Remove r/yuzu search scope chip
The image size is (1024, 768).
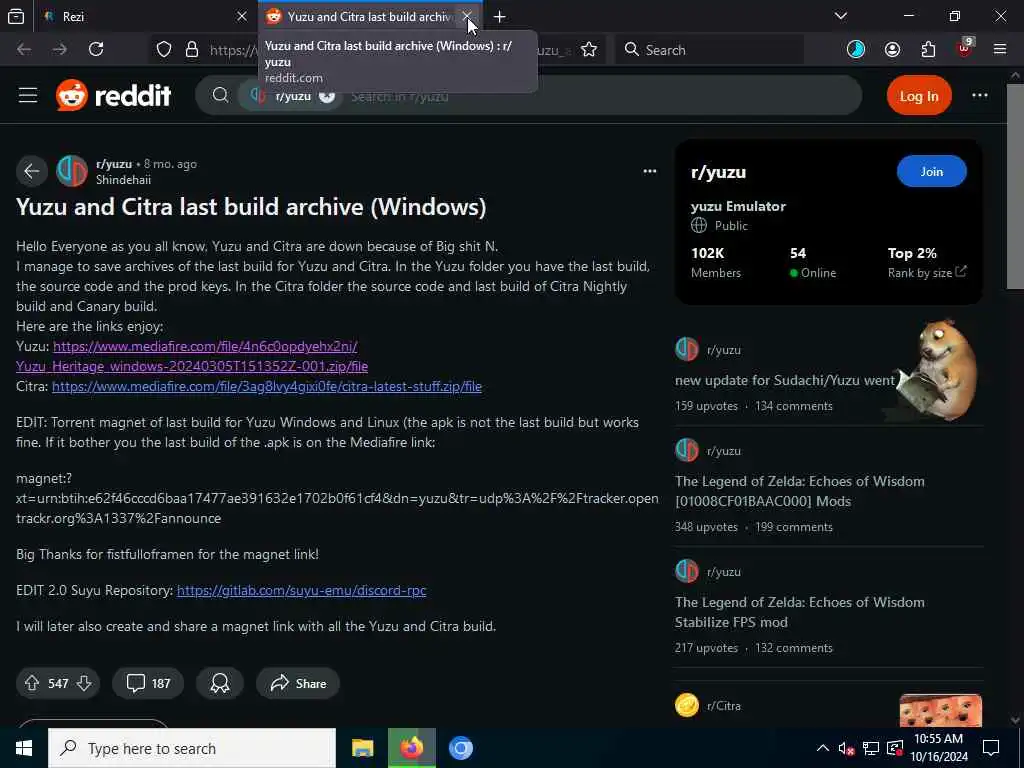click(x=327, y=96)
